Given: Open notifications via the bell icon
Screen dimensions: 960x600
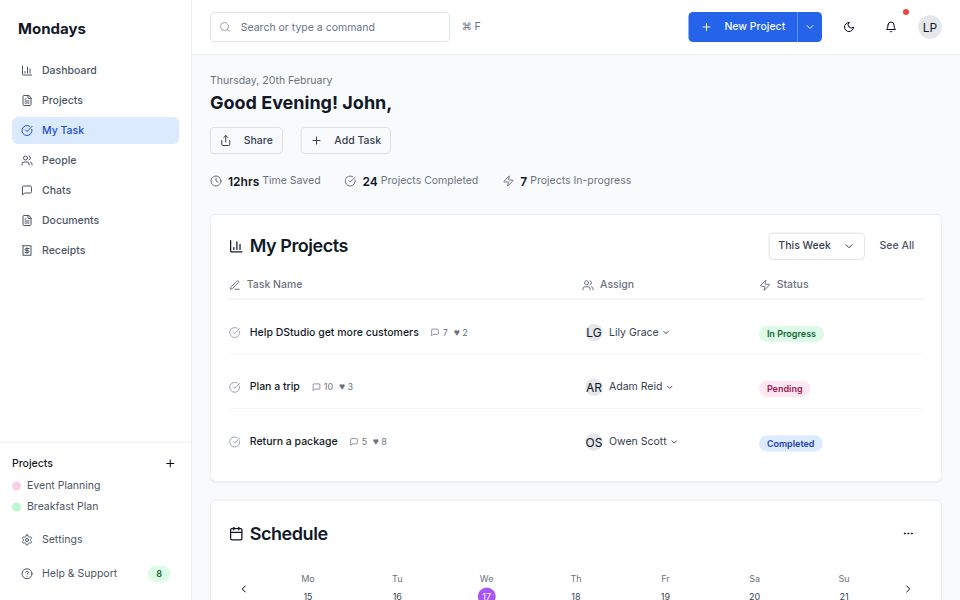Looking at the screenshot, I should pyautogui.click(x=890, y=27).
